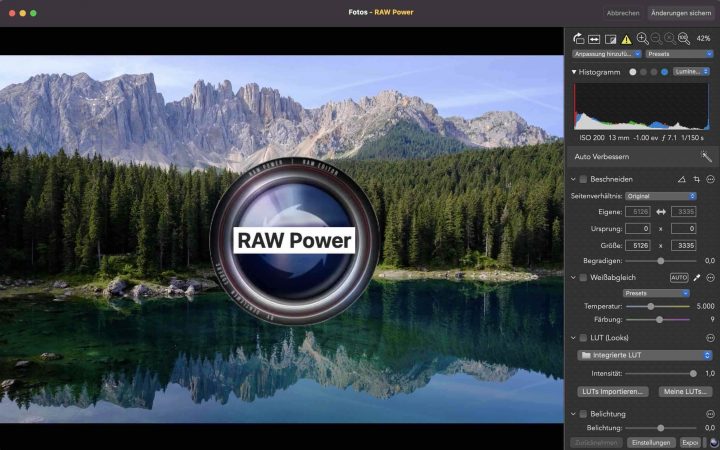Click the histogram graph
Image resolution: width=720 pixels, height=450 pixels.
point(641,107)
